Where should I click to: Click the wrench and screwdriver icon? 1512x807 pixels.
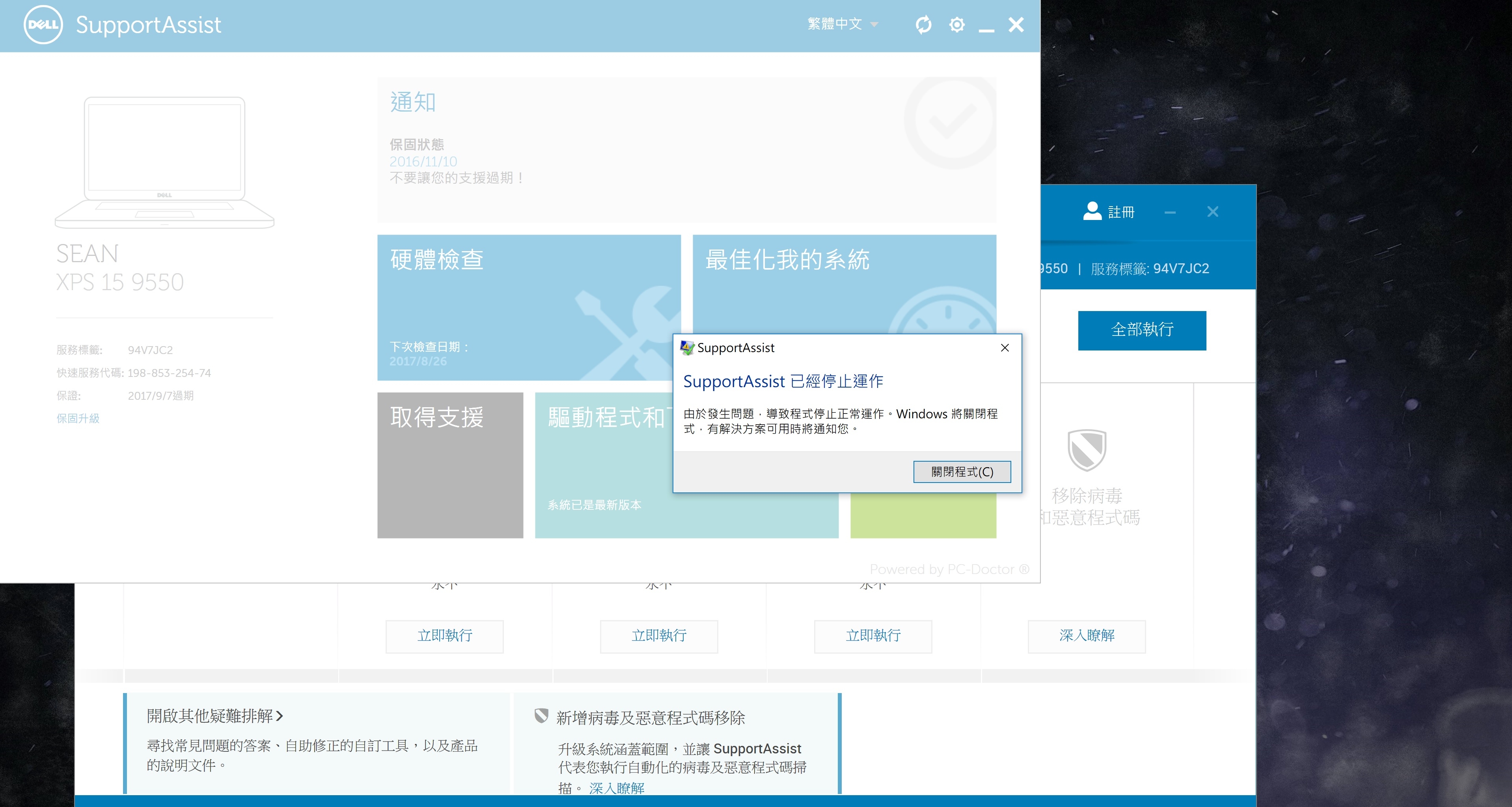point(628,333)
